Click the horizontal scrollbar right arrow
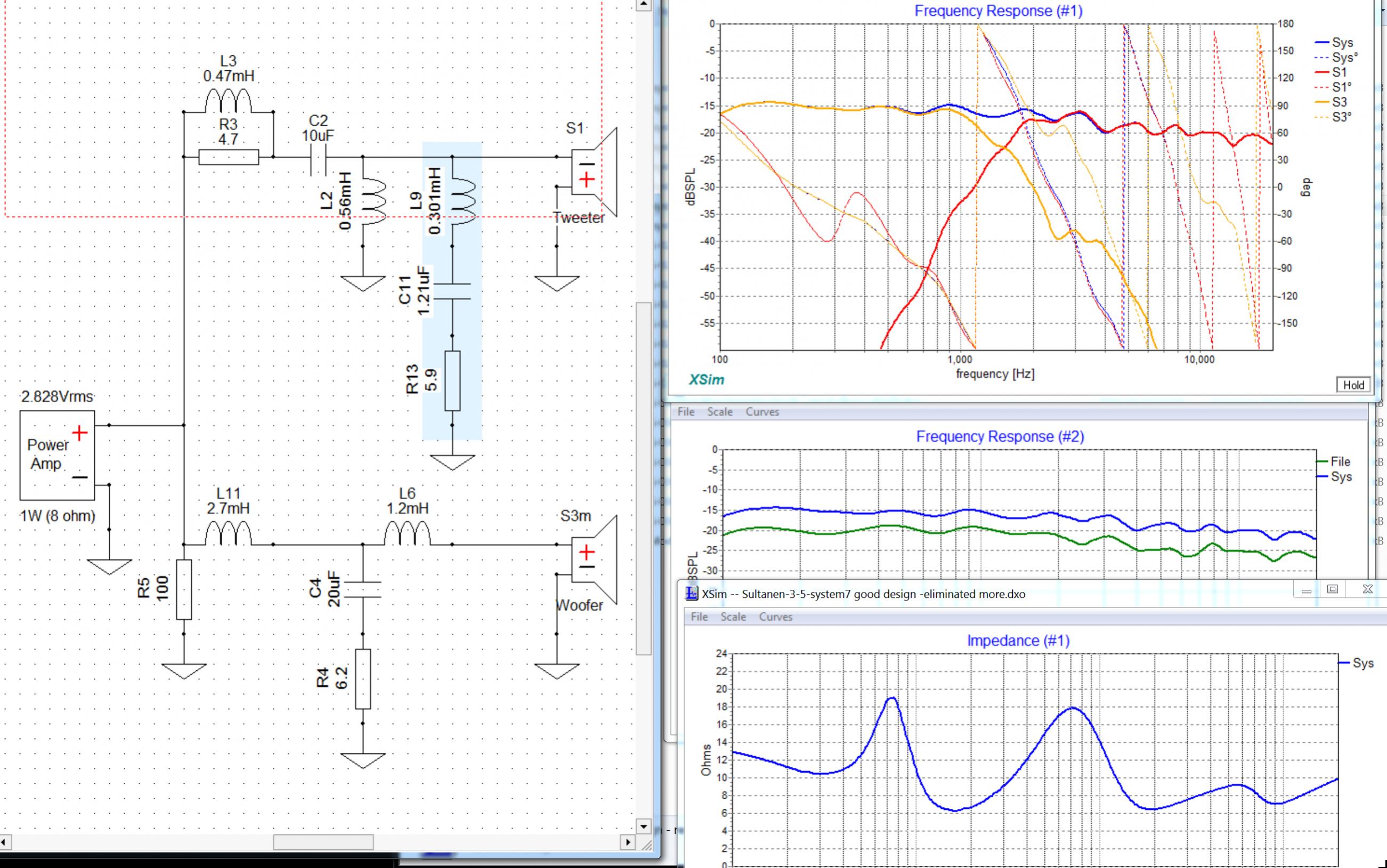The width and height of the screenshot is (1387, 868). coord(628,842)
